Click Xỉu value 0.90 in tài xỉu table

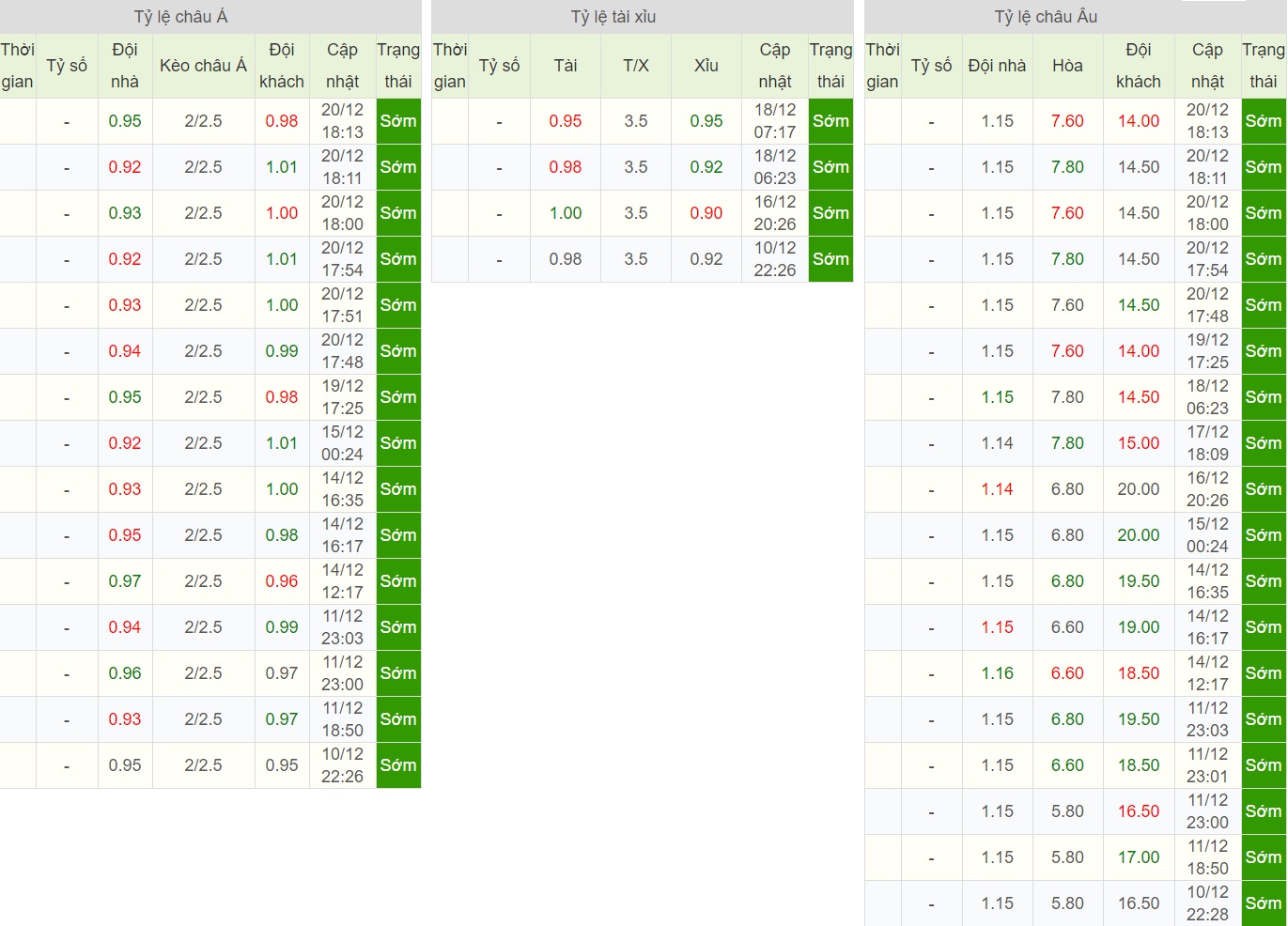pyautogui.click(x=706, y=213)
